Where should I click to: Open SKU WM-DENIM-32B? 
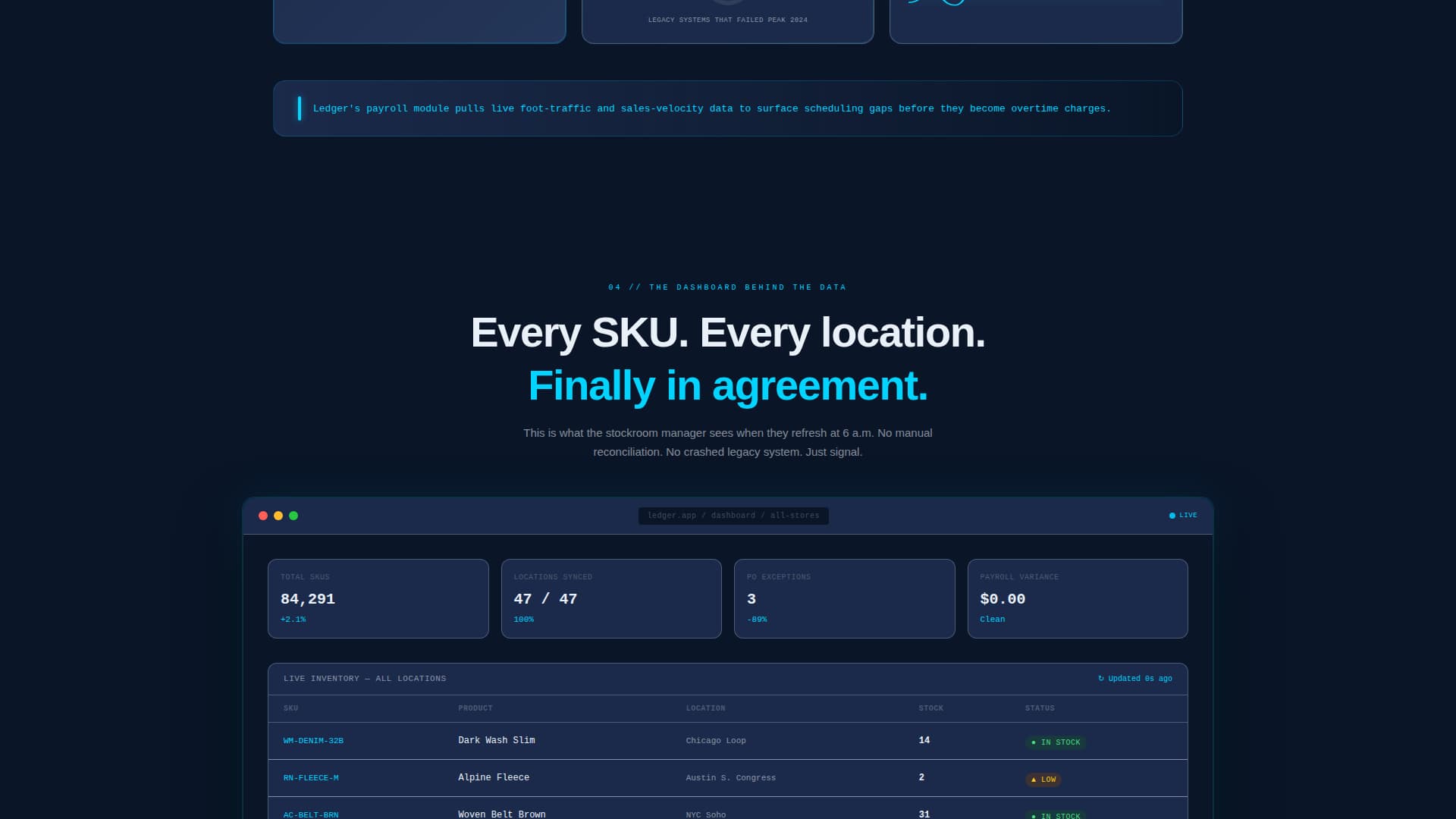click(313, 741)
